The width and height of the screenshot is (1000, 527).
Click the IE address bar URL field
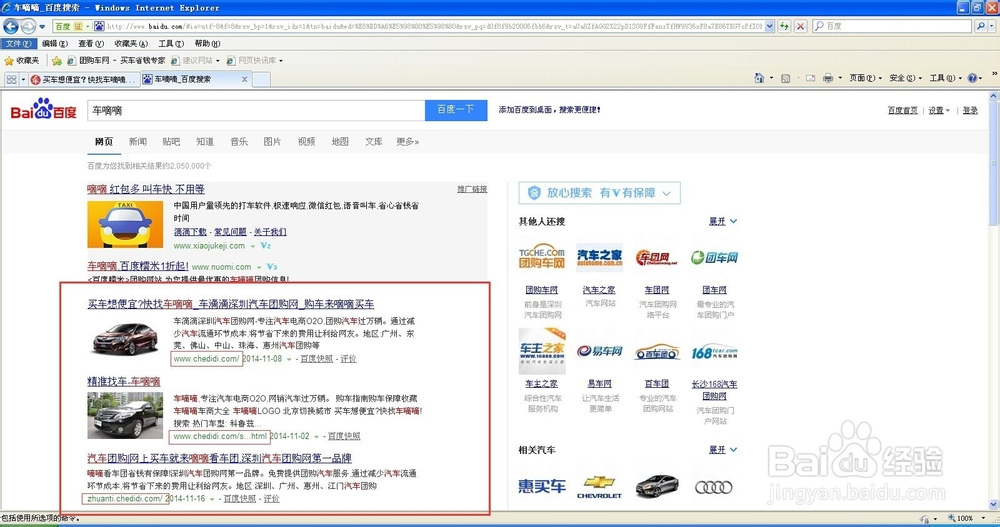[434, 26]
